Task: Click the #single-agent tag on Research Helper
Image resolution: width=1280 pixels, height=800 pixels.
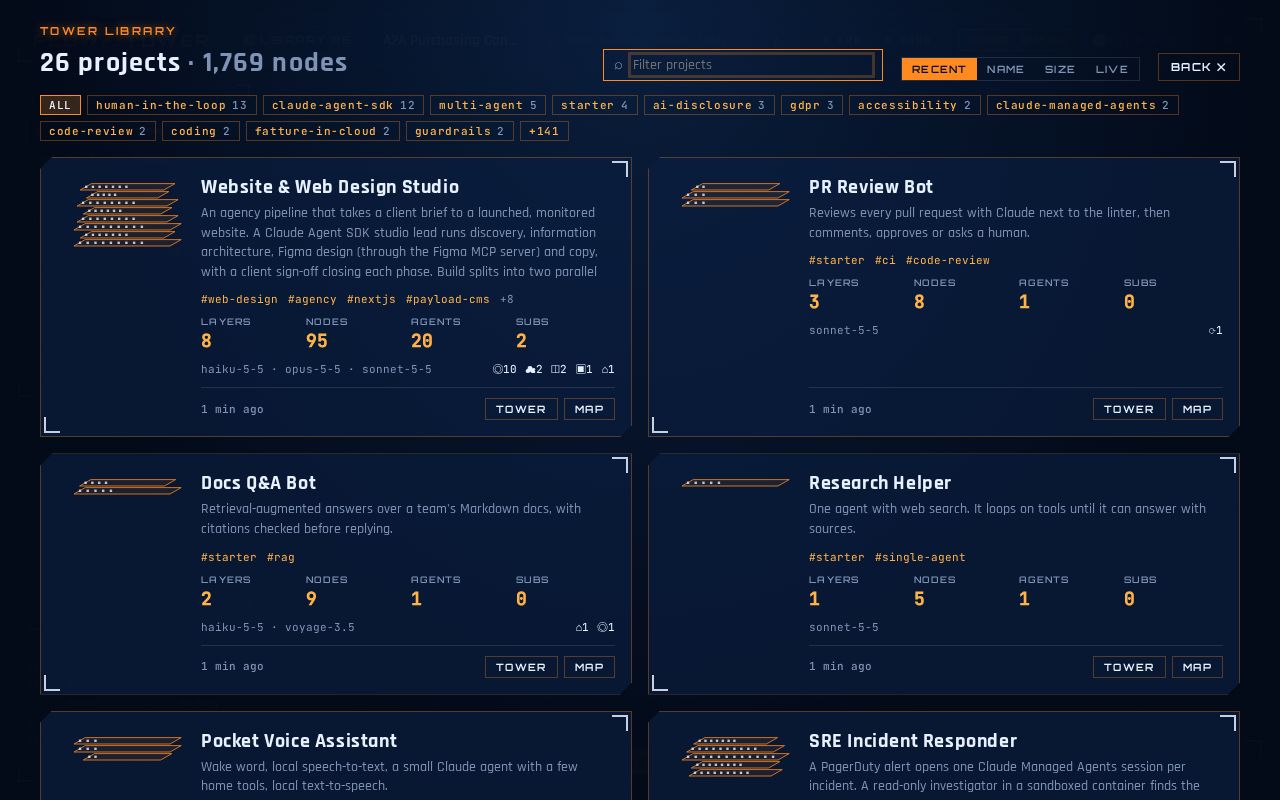Action: click(x=920, y=557)
